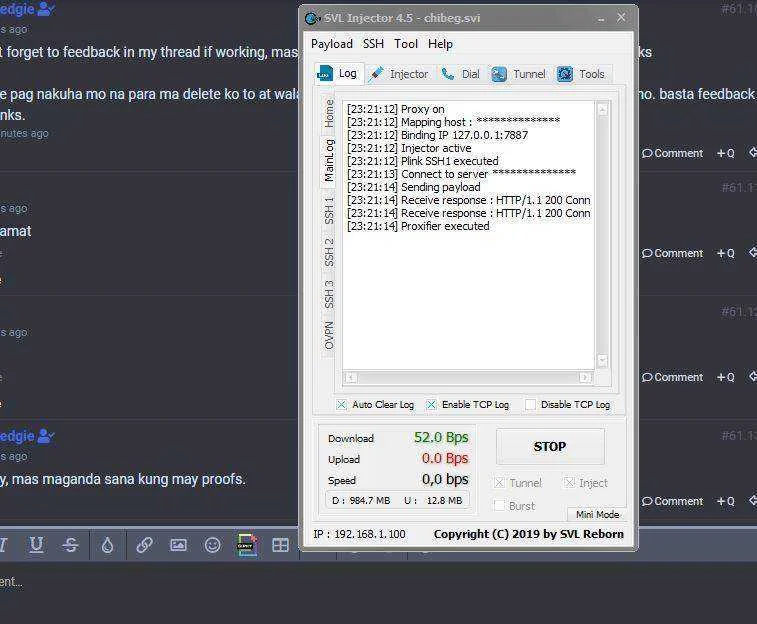Enable the Burst checkbox

(x=500, y=506)
